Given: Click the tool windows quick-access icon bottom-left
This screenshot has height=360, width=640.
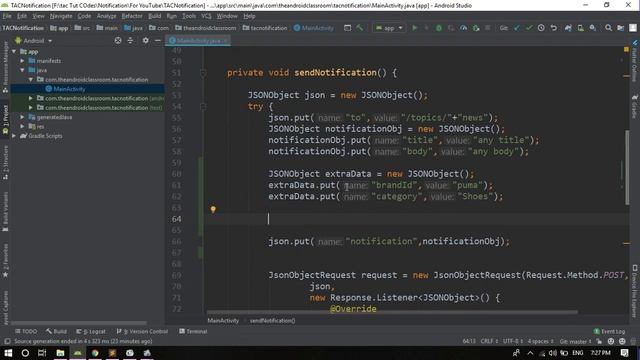Looking at the screenshot, I should point(7,341).
